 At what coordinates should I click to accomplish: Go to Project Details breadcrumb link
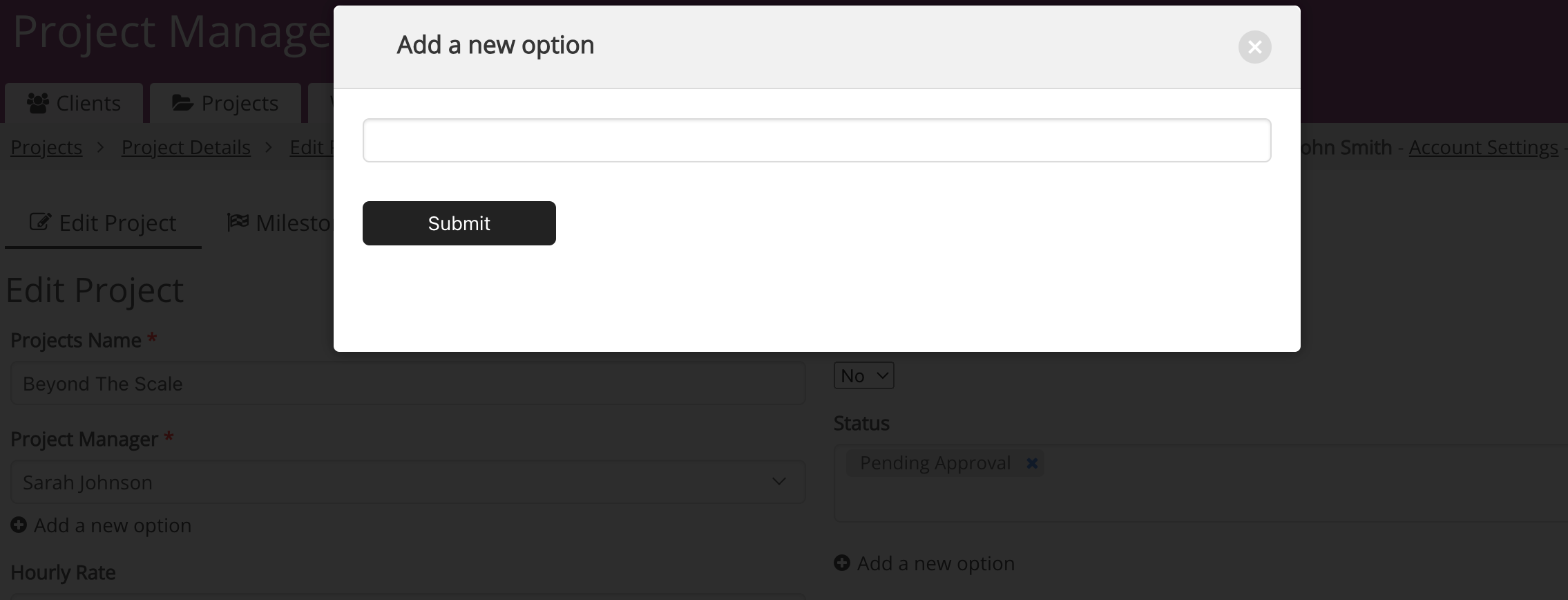pos(186,147)
